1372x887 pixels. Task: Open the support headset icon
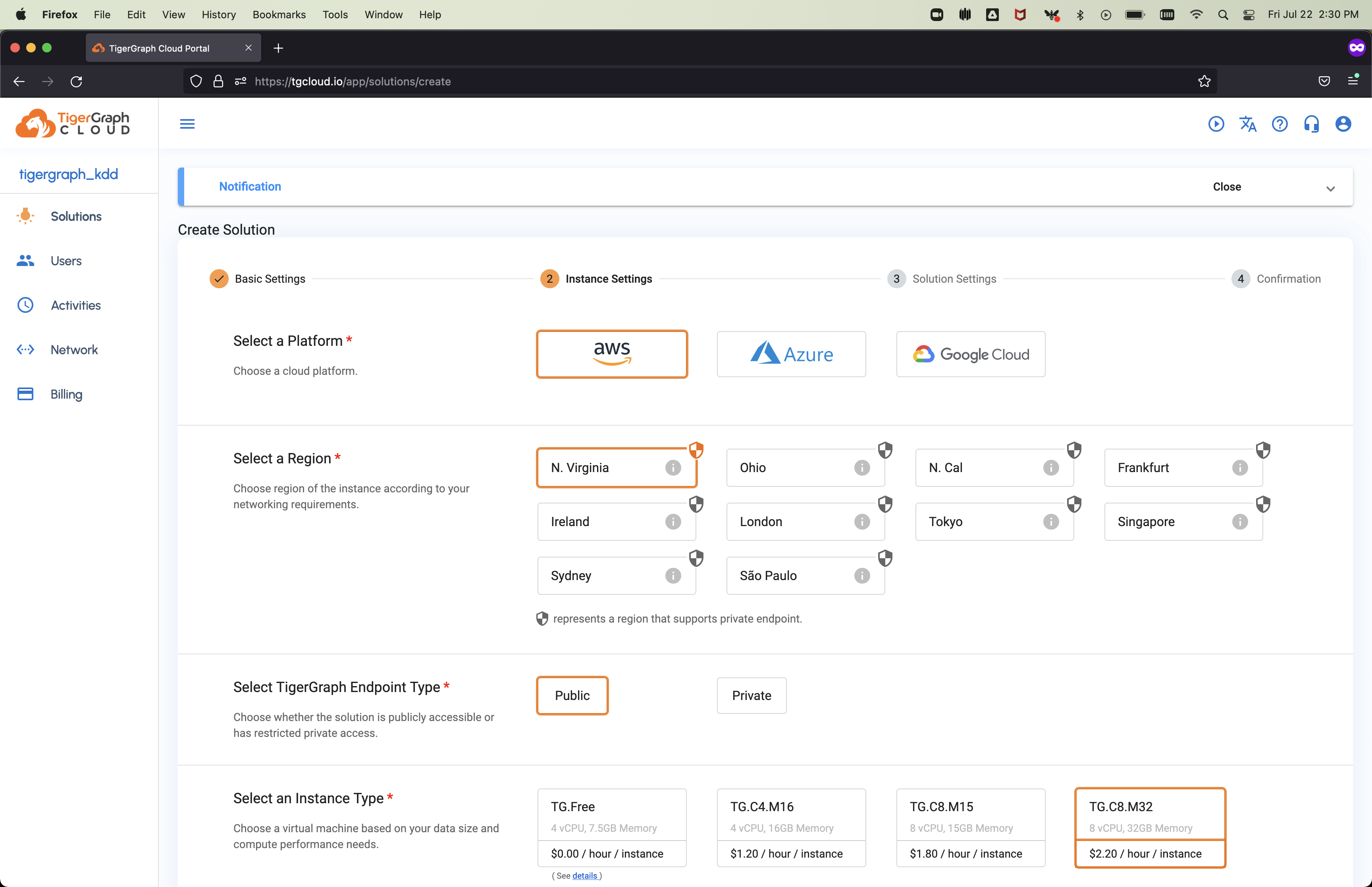[x=1311, y=124]
